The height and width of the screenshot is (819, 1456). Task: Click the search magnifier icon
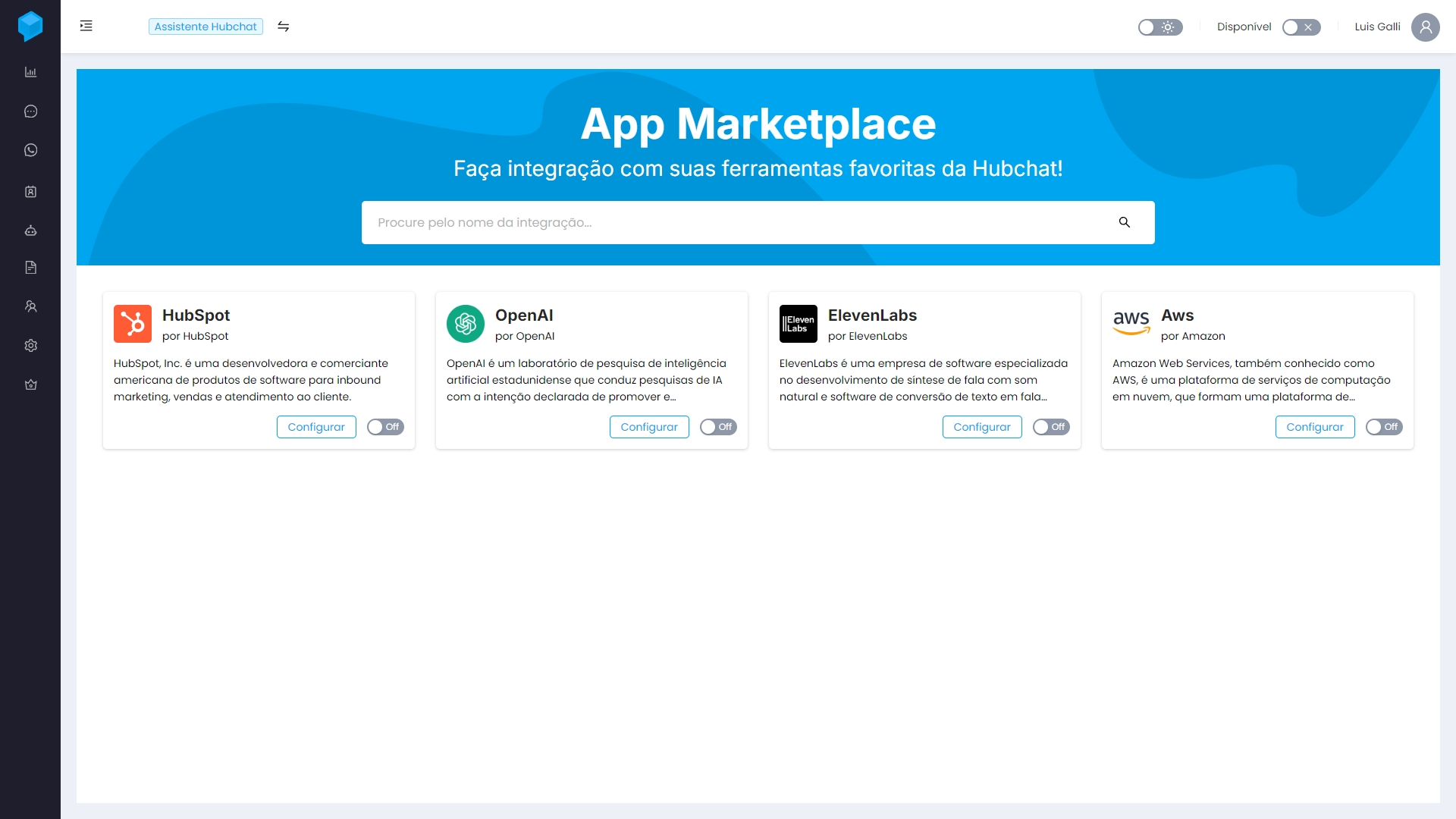pyautogui.click(x=1125, y=222)
